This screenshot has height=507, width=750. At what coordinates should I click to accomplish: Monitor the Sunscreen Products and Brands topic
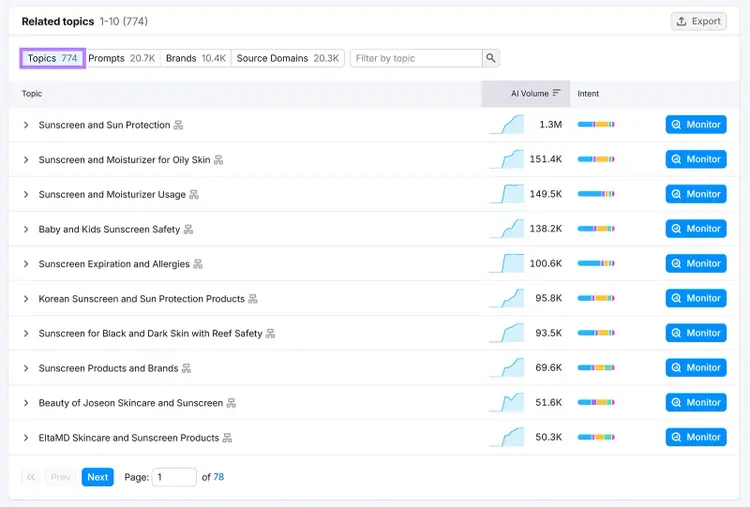click(696, 368)
